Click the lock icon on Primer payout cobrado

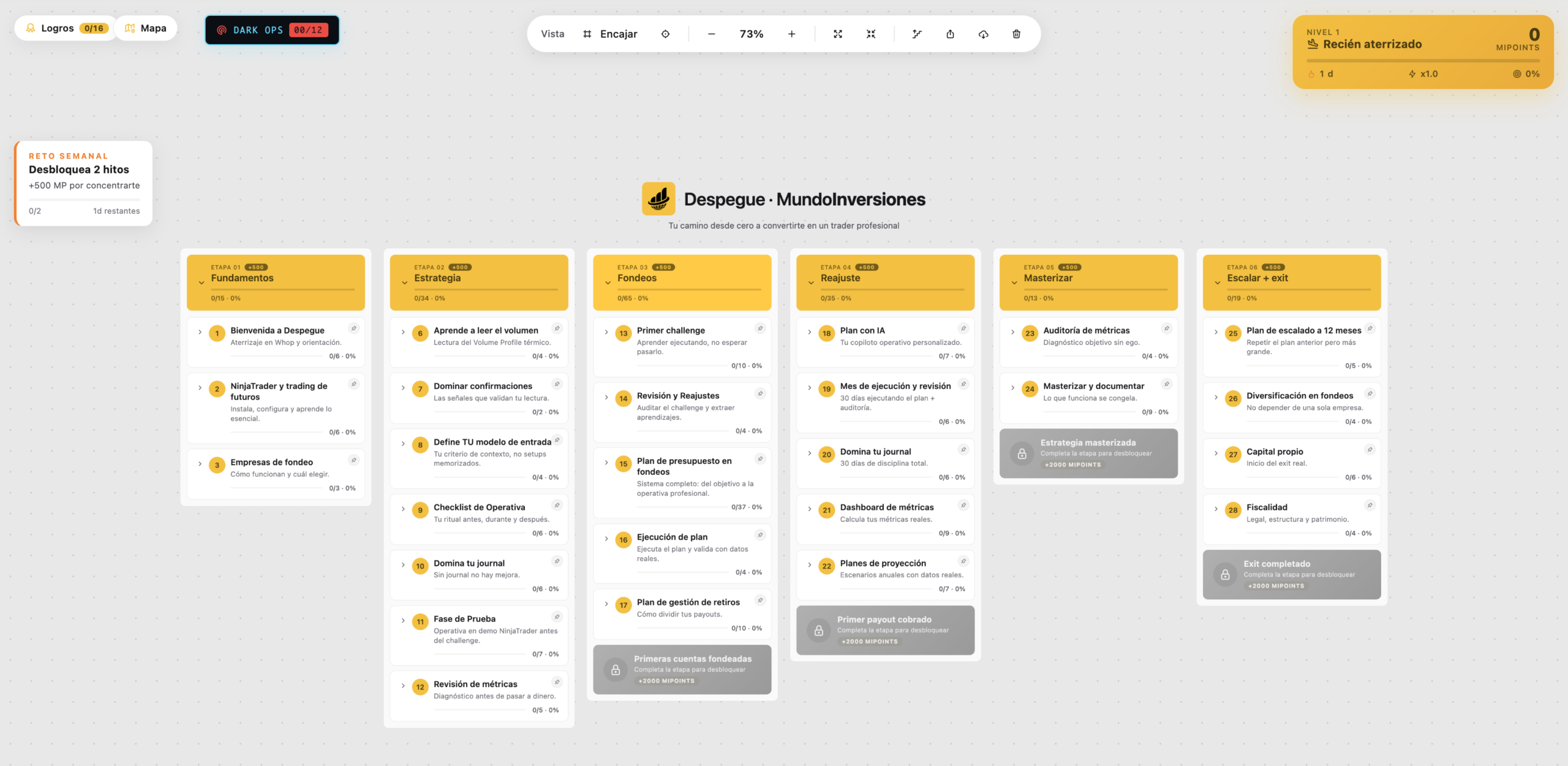click(x=818, y=630)
